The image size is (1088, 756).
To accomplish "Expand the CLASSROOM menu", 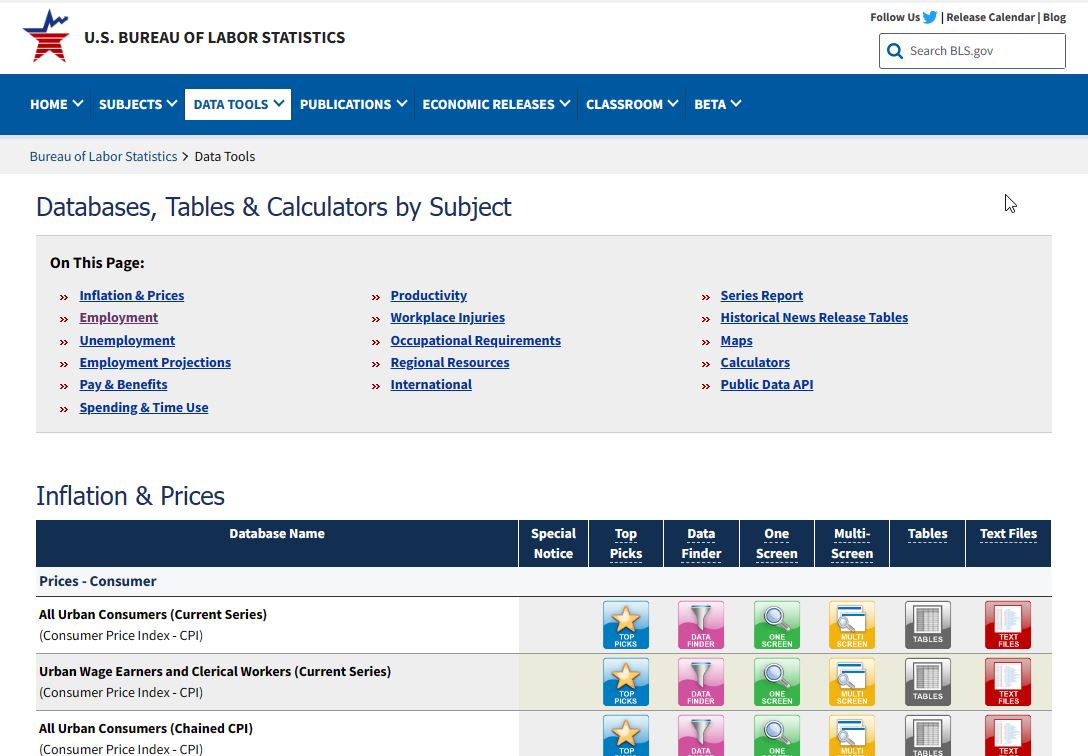I will click(631, 104).
